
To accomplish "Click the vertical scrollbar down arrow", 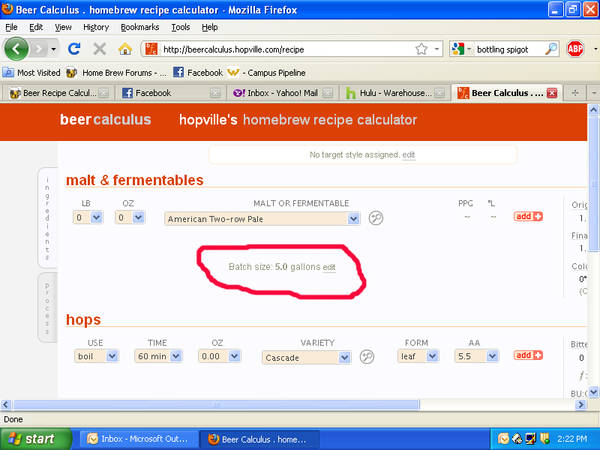I will point(593,392).
